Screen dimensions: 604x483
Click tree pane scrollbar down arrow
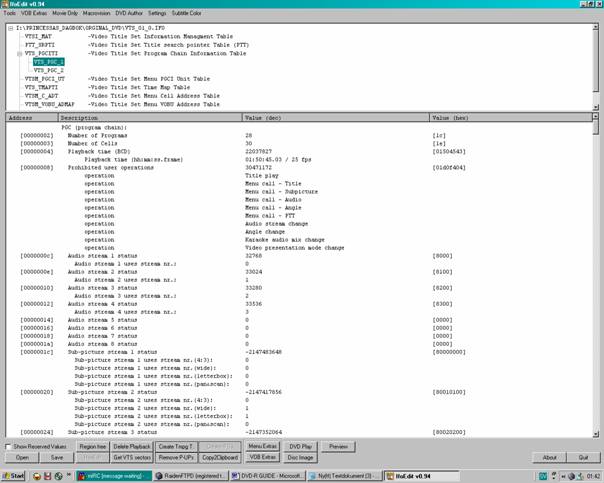(x=596, y=107)
